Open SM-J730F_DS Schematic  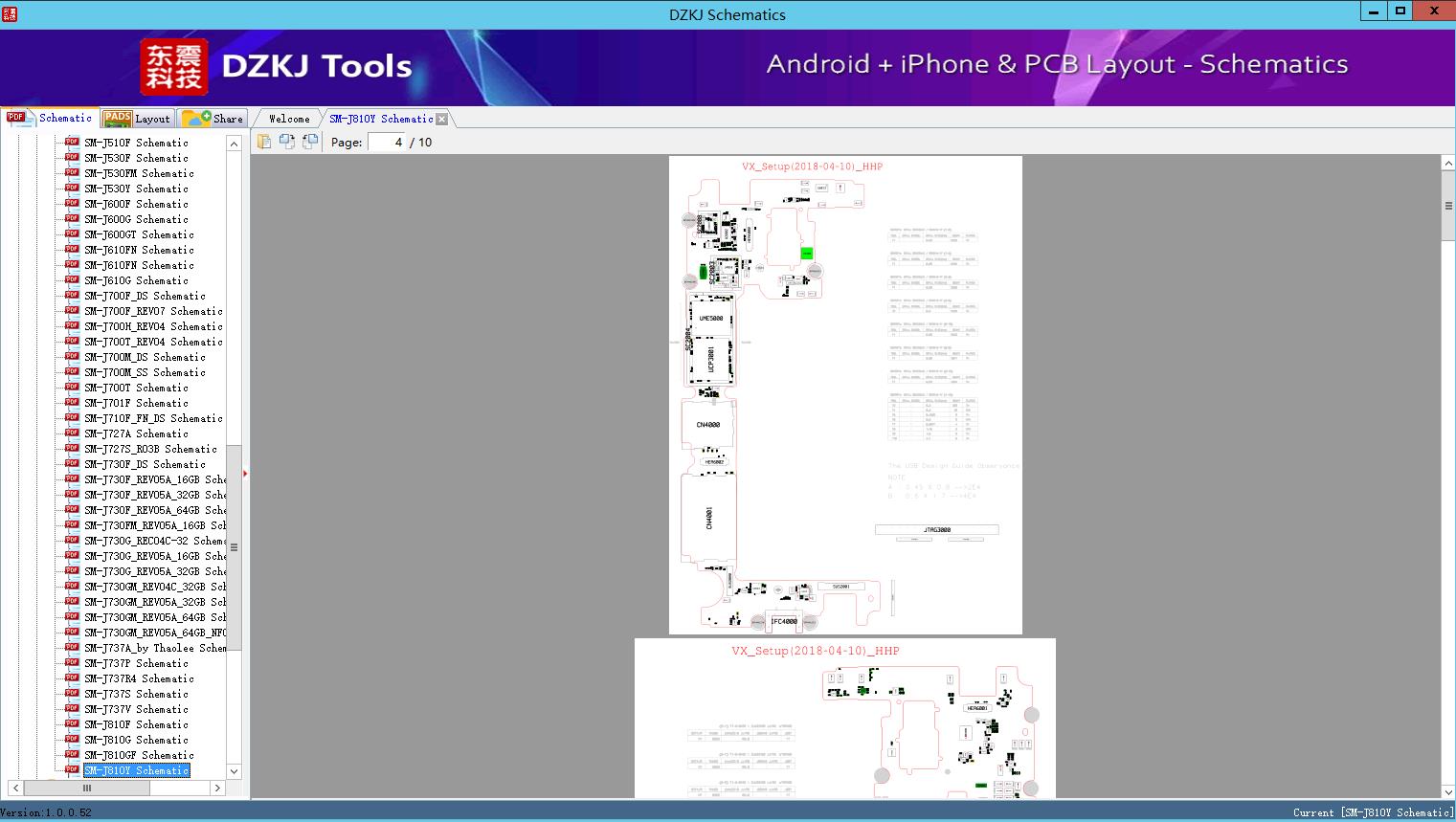[x=145, y=464]
